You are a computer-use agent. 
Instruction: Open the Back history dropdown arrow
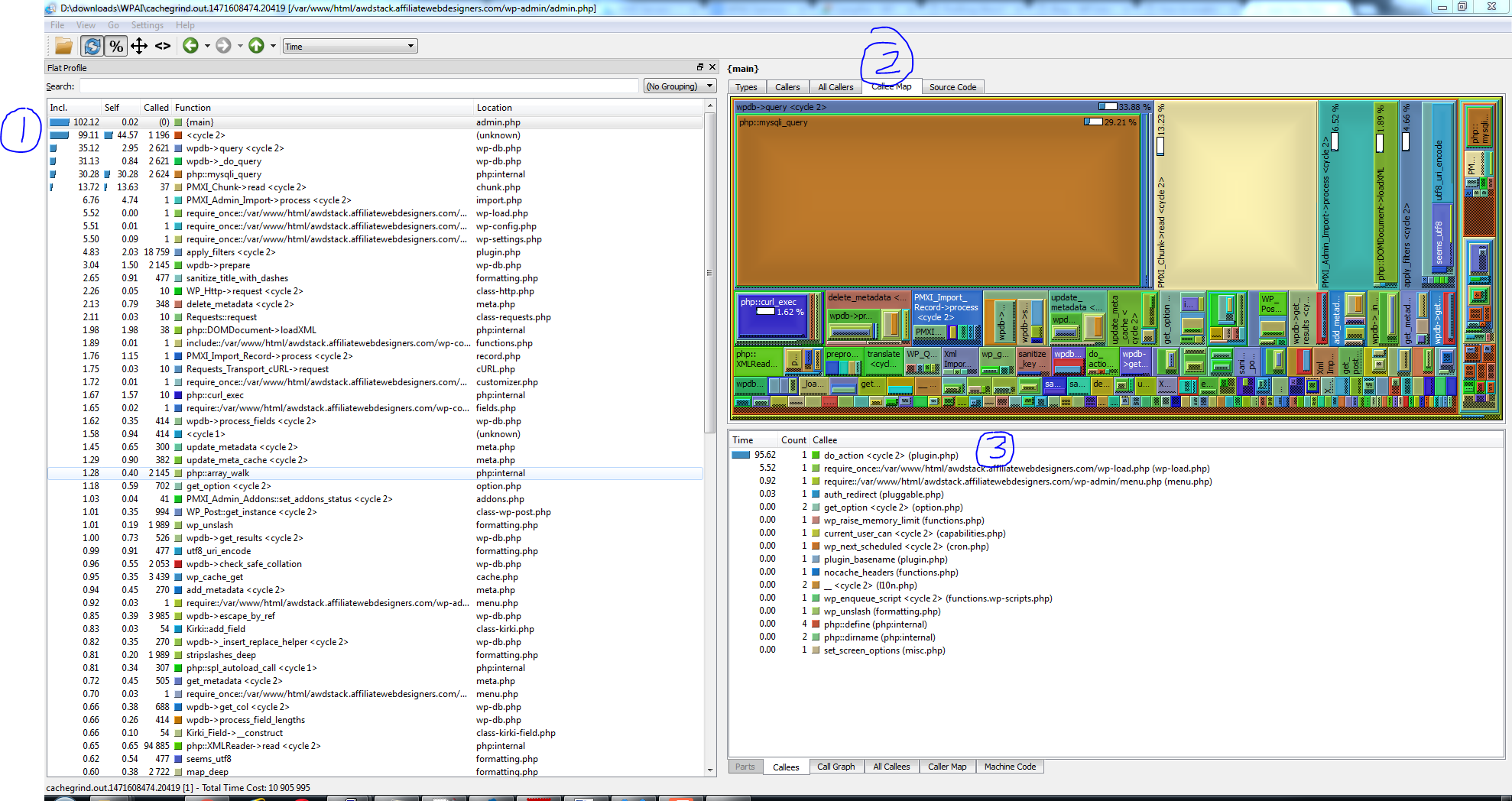[207, 46]
